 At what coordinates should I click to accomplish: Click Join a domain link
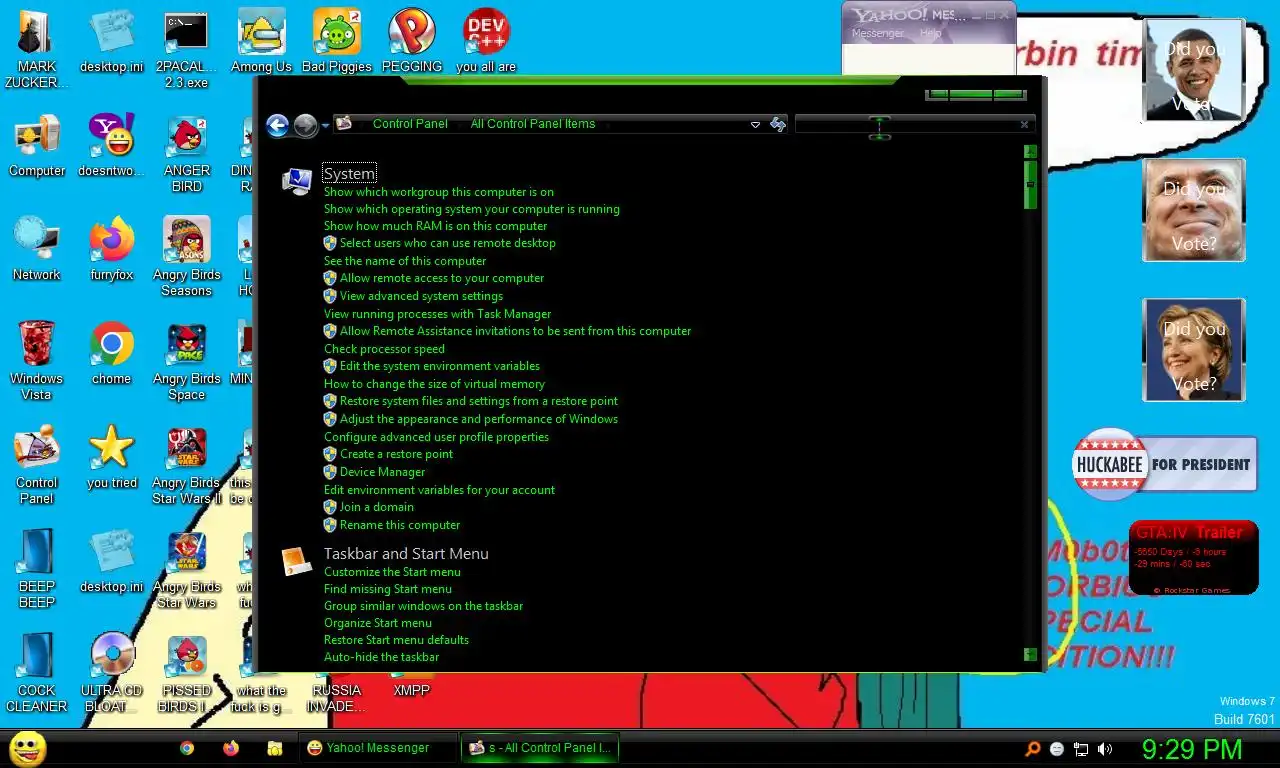click(x=376, y=507)
